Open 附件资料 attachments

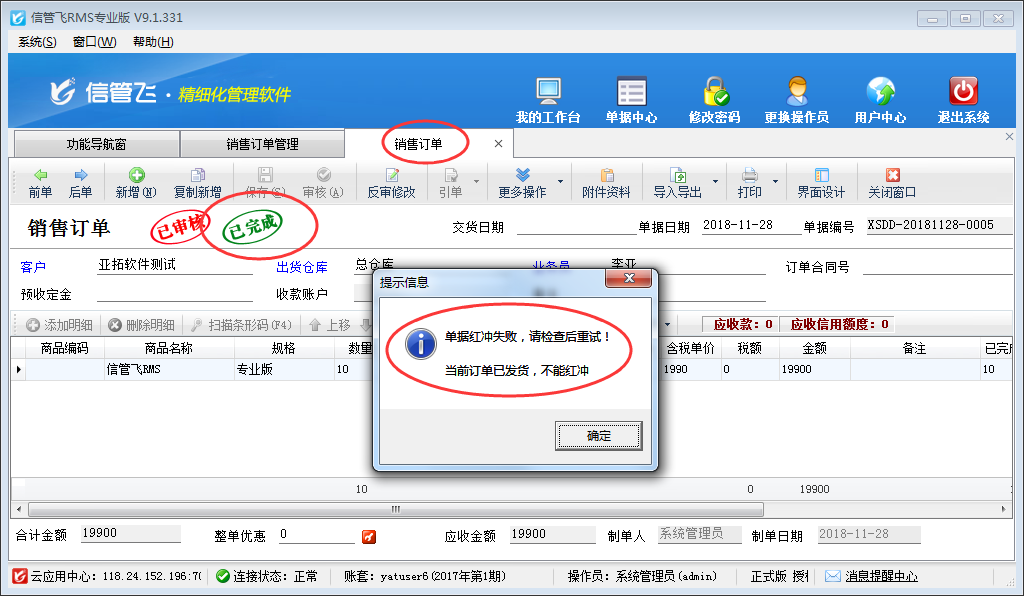(x=606, y=183)
